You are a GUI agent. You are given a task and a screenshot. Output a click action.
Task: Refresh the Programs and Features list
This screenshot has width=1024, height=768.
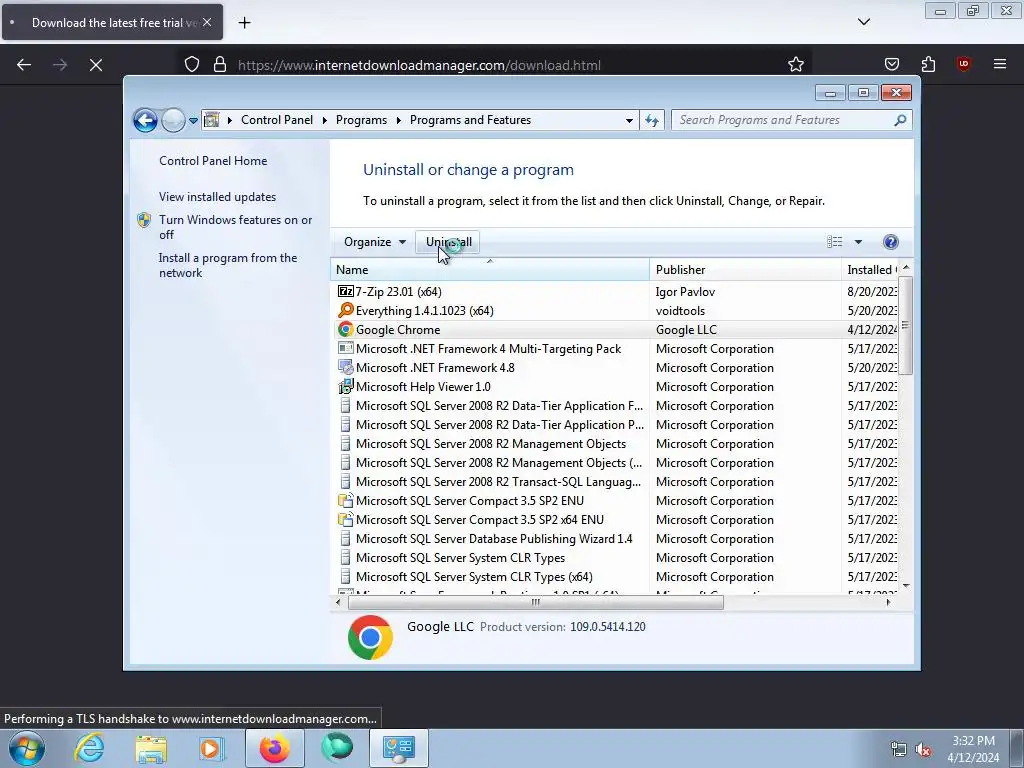click(652, 120)
